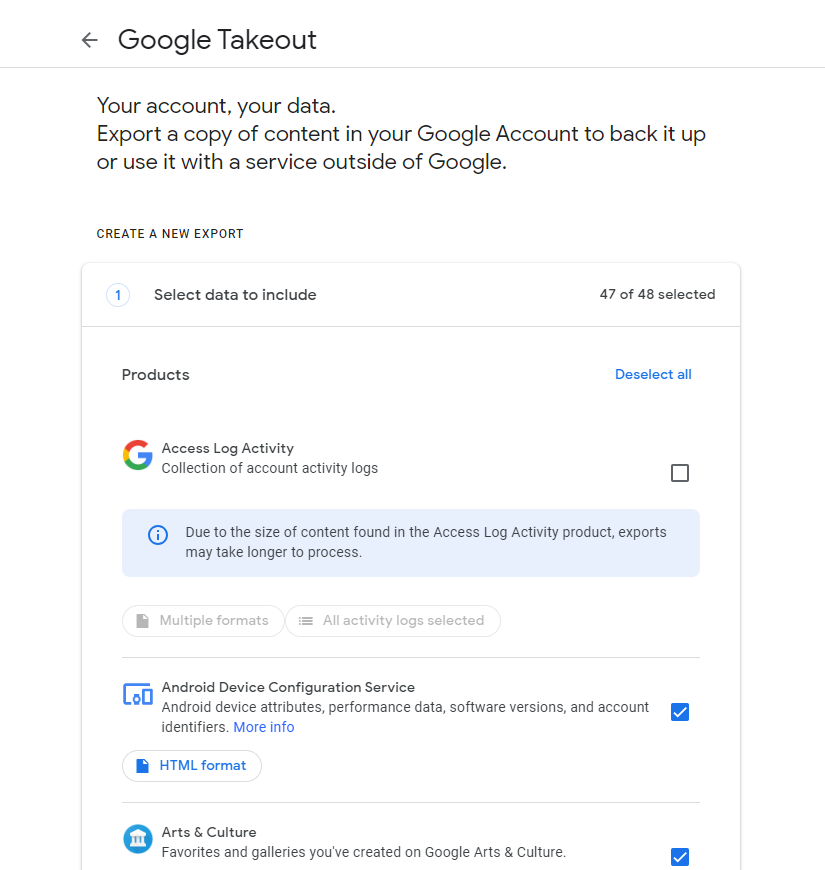Screen dimensions: 825x870
Task: Click the Google Takeout page title
Action: tap(217, 40)
